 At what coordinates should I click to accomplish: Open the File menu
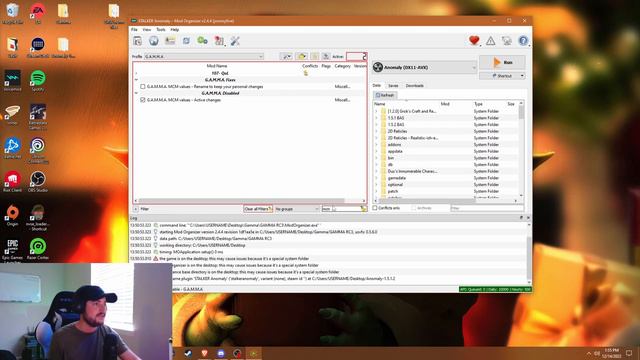134,30
